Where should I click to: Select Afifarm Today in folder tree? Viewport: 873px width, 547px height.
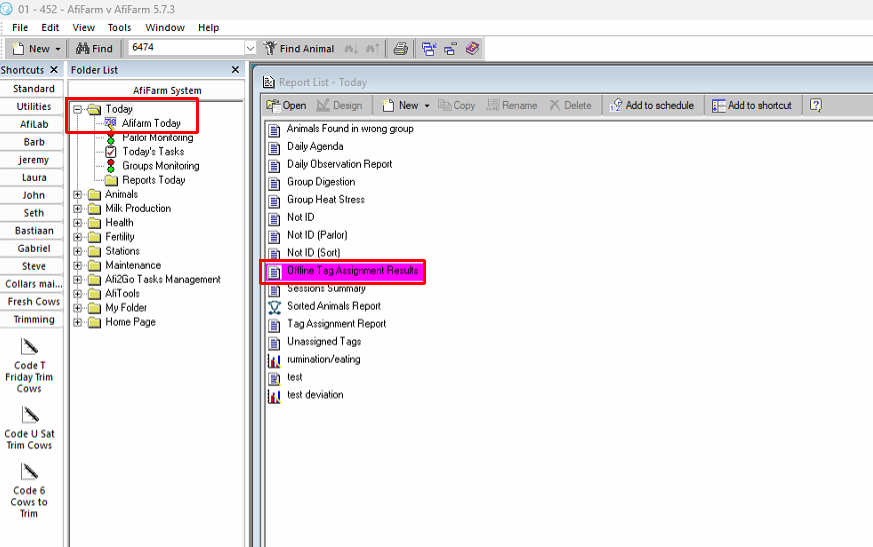(151, 123)
